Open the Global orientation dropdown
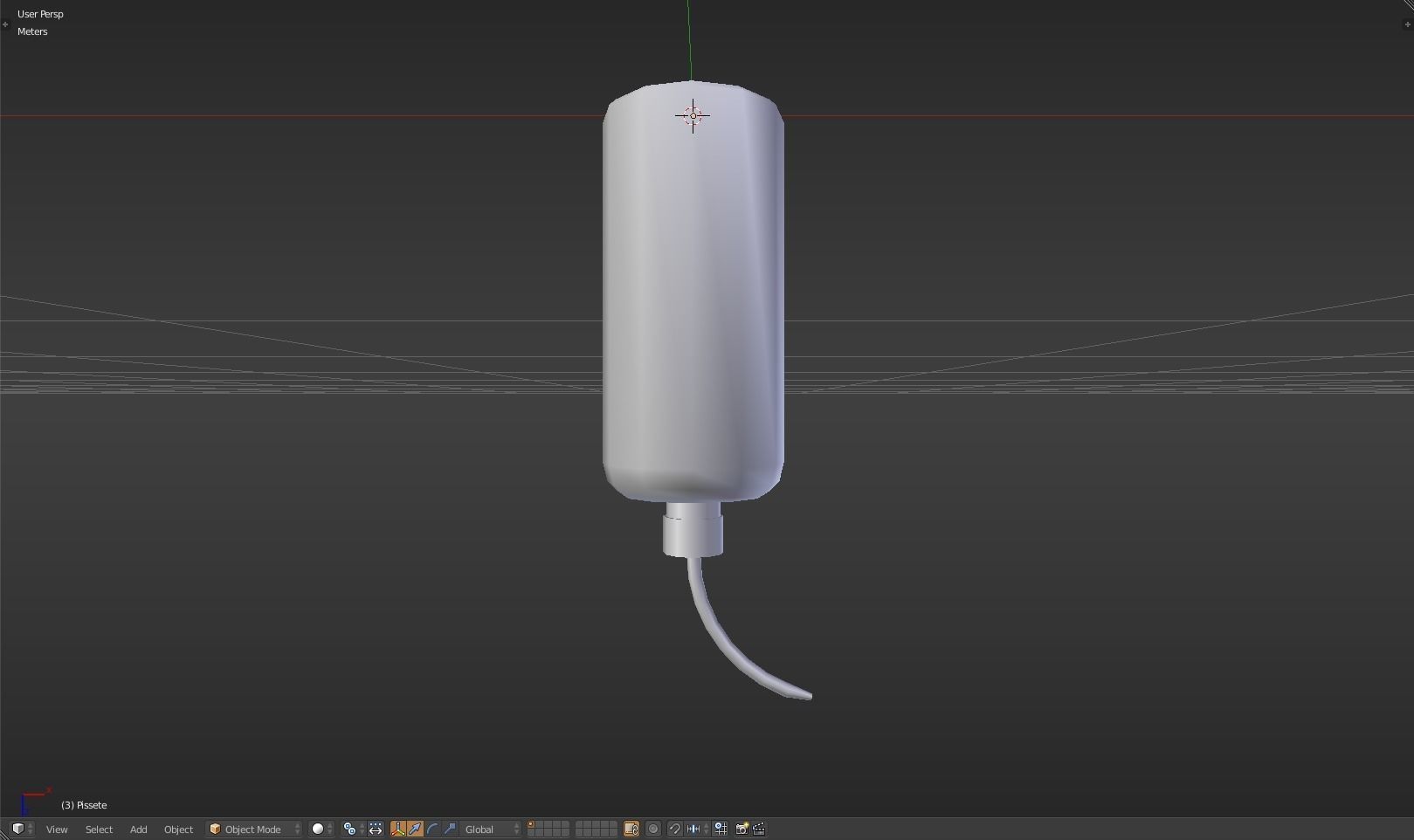This screenshot has height=840, width=1414. click(492, 829)
